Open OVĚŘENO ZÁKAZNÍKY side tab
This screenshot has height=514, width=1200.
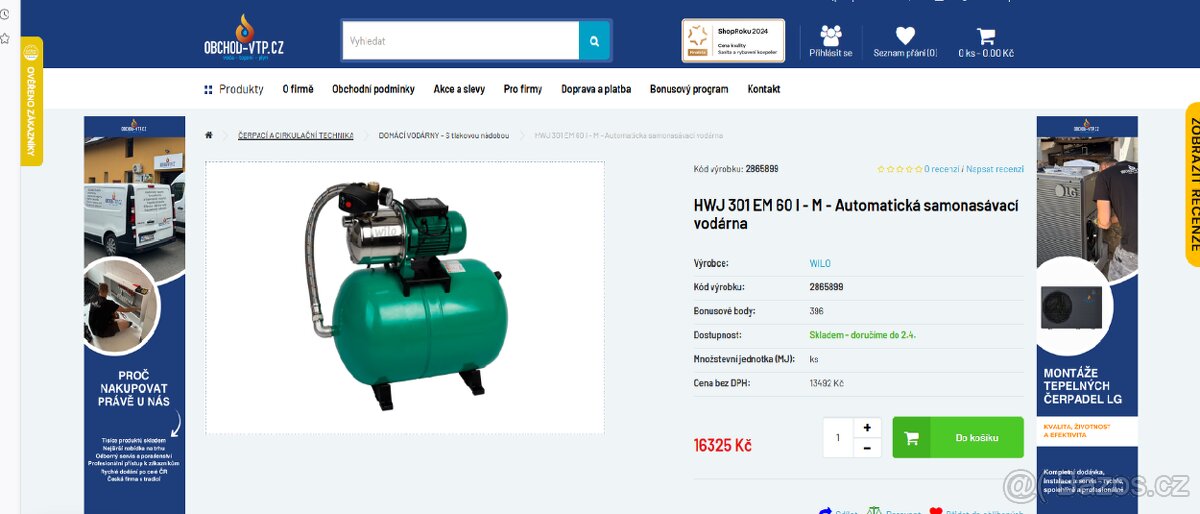[x=32, y=101]
